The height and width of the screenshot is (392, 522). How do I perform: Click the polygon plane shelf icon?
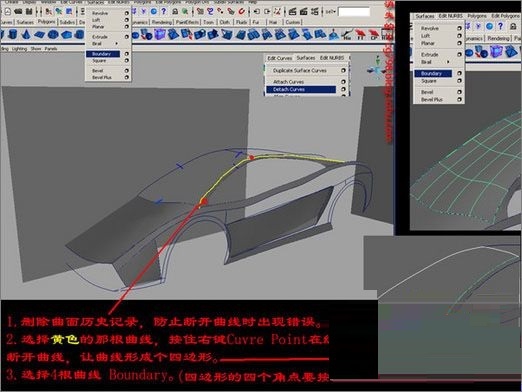tap(39, 34)
